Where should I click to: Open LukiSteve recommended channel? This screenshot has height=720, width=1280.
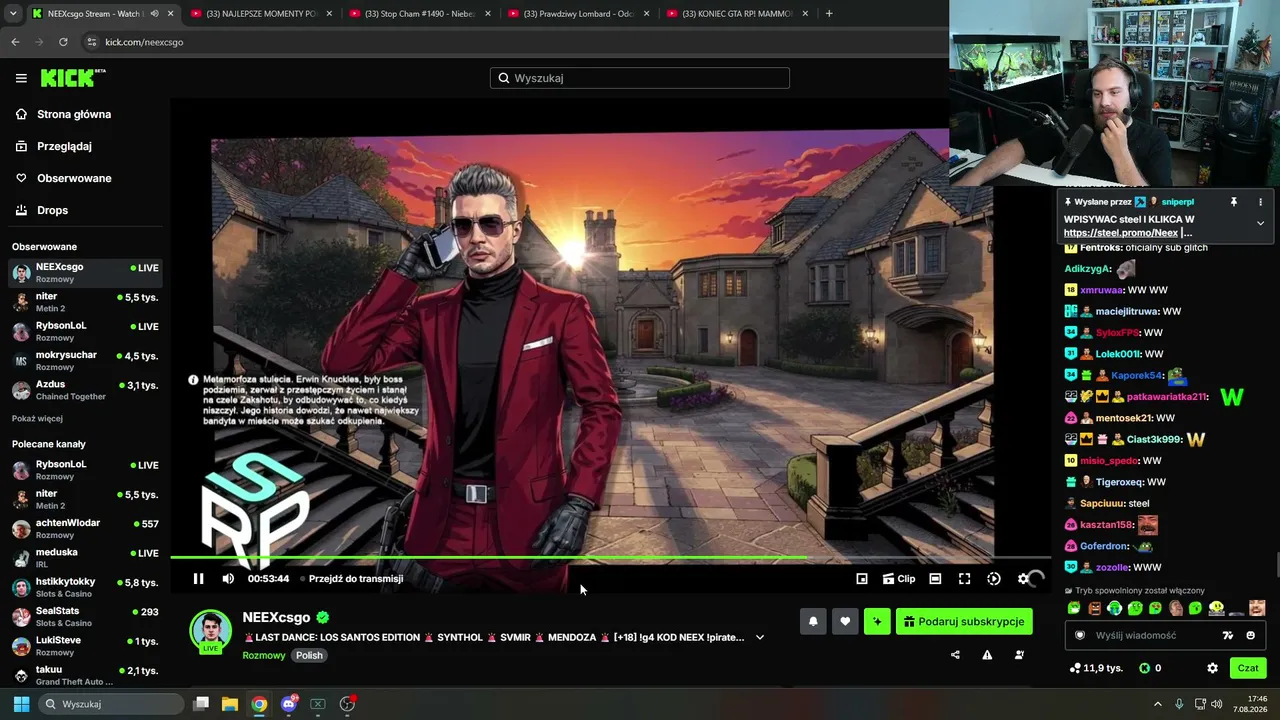pos(85,645)
